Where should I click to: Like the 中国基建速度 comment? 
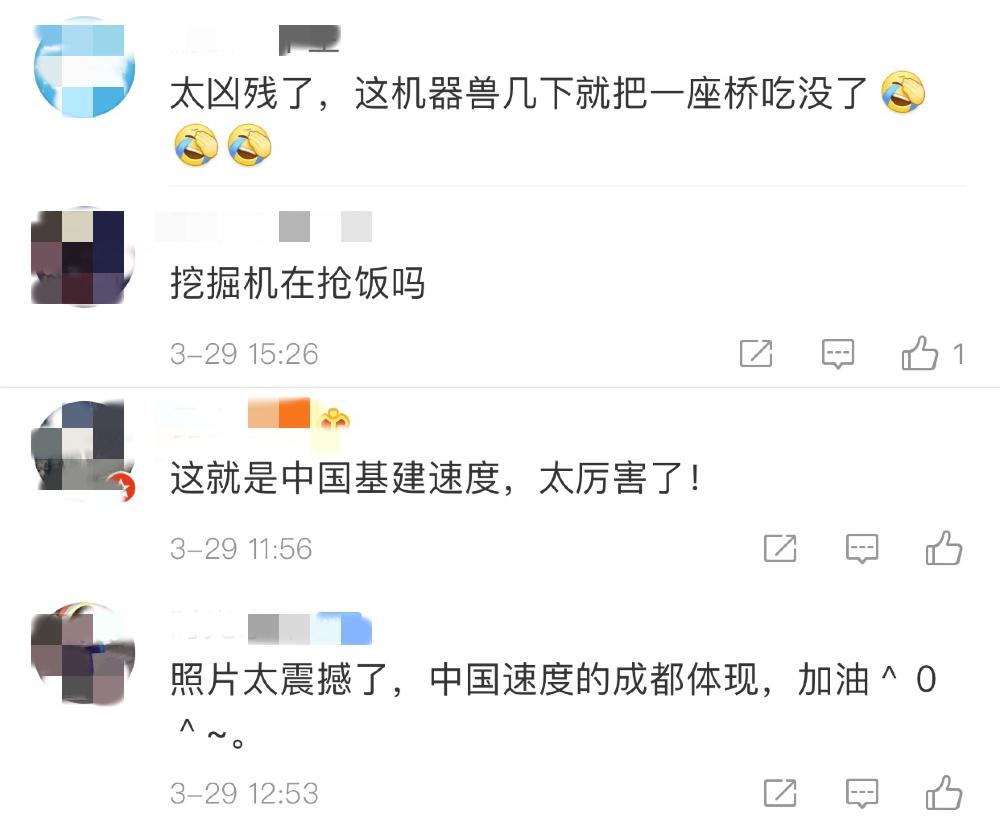(x=944, y=548)
